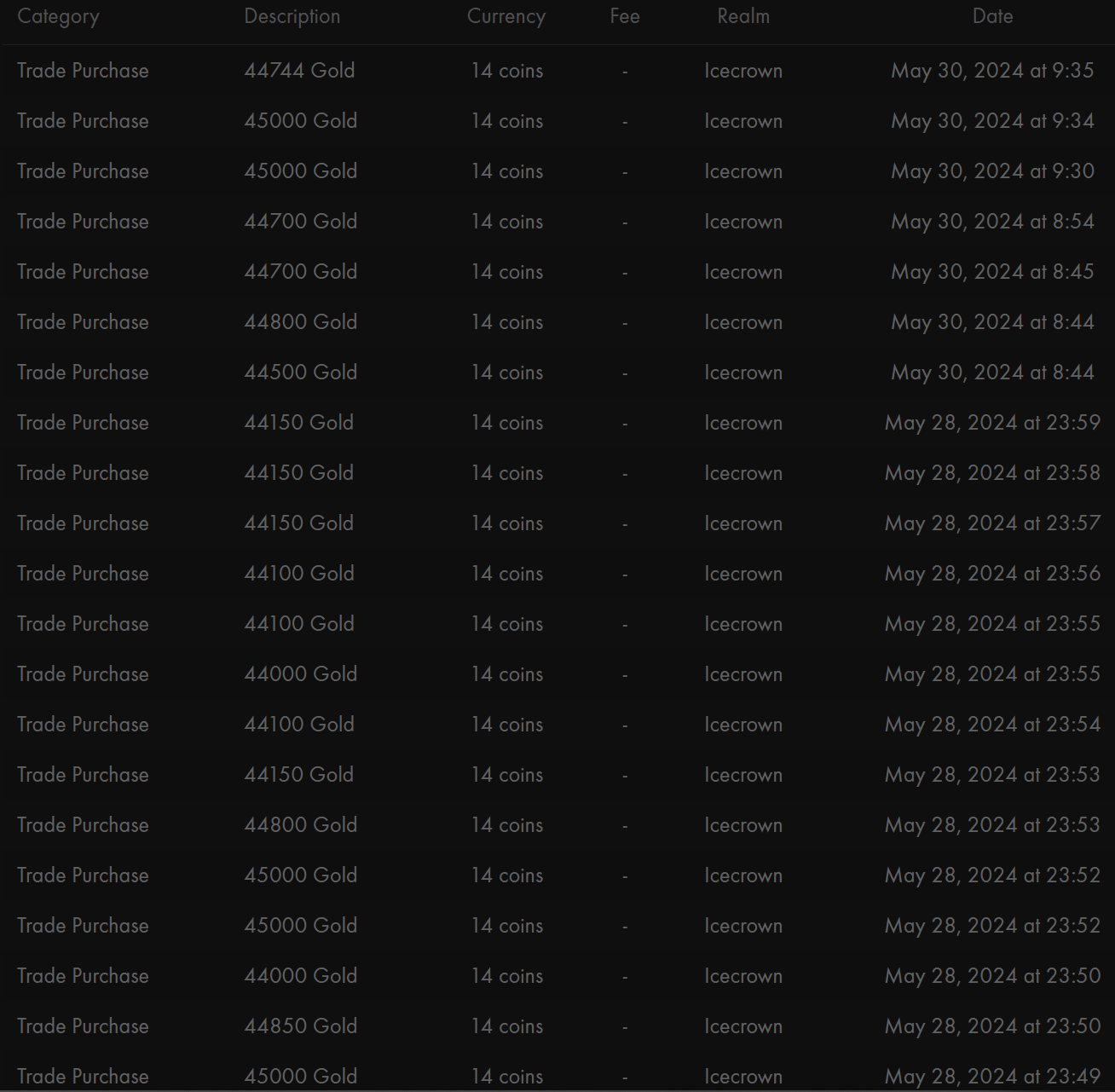Select date May 30, 2024 at 9:30
Screen dimensions: 1115x1092
(x=992, y=171)
